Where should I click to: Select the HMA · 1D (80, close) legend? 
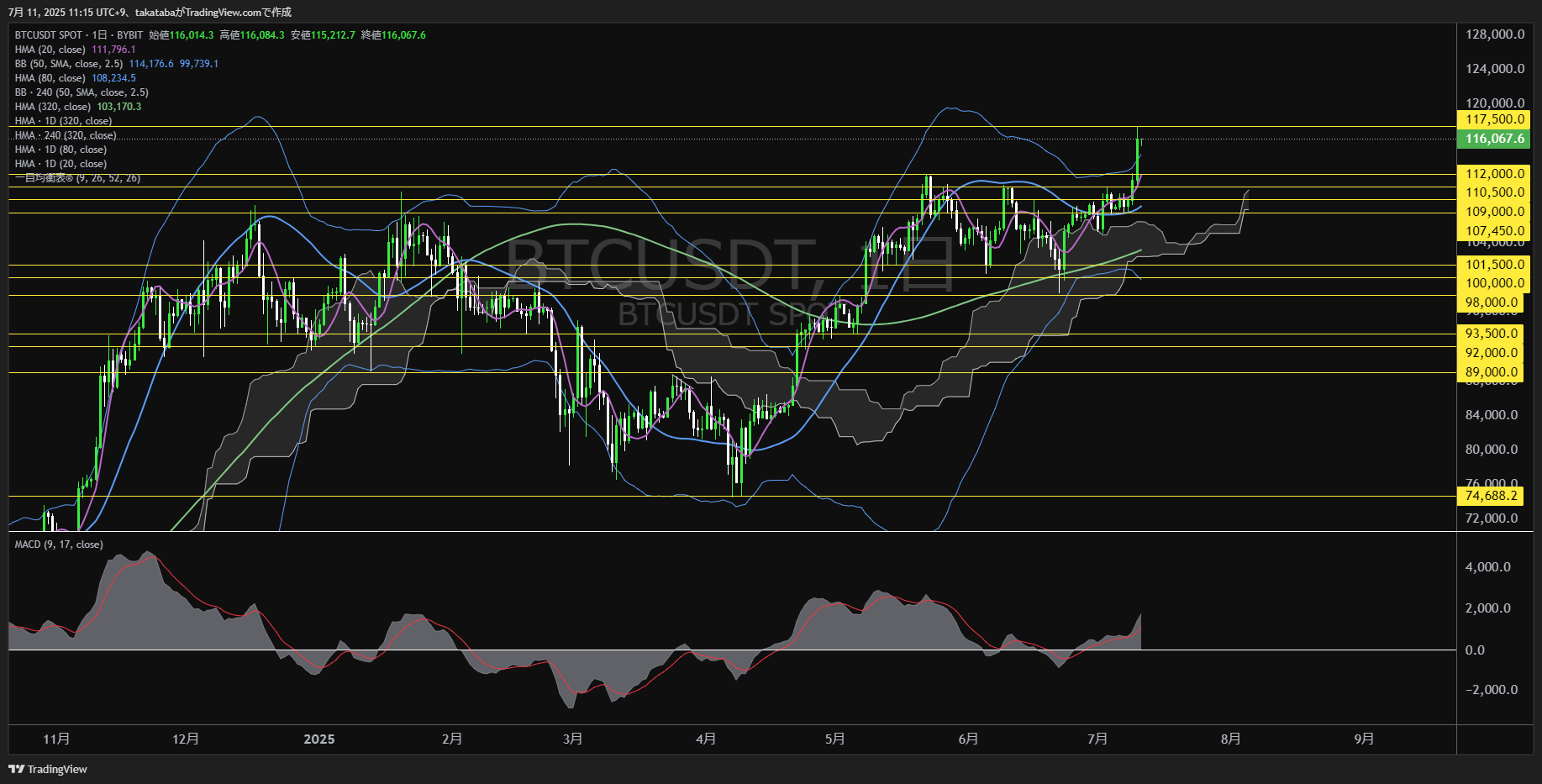click(61, 150)
